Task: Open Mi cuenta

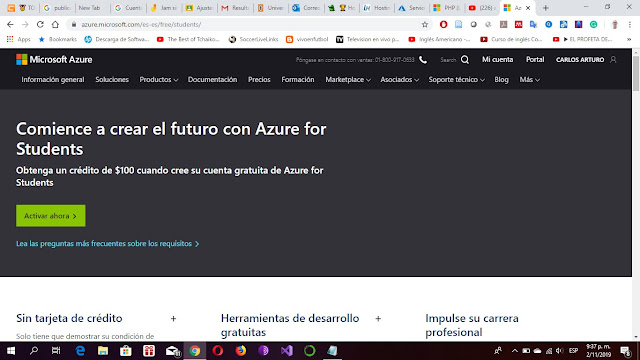Action: [x=497, y=60]
